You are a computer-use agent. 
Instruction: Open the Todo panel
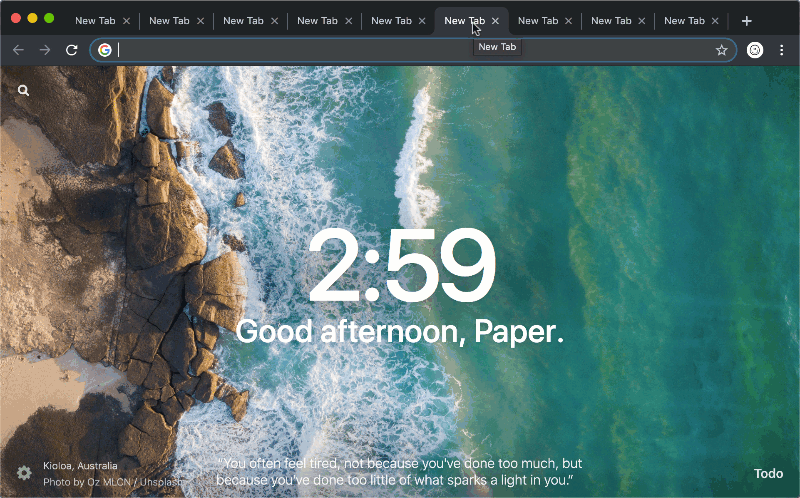click(768, 473)
